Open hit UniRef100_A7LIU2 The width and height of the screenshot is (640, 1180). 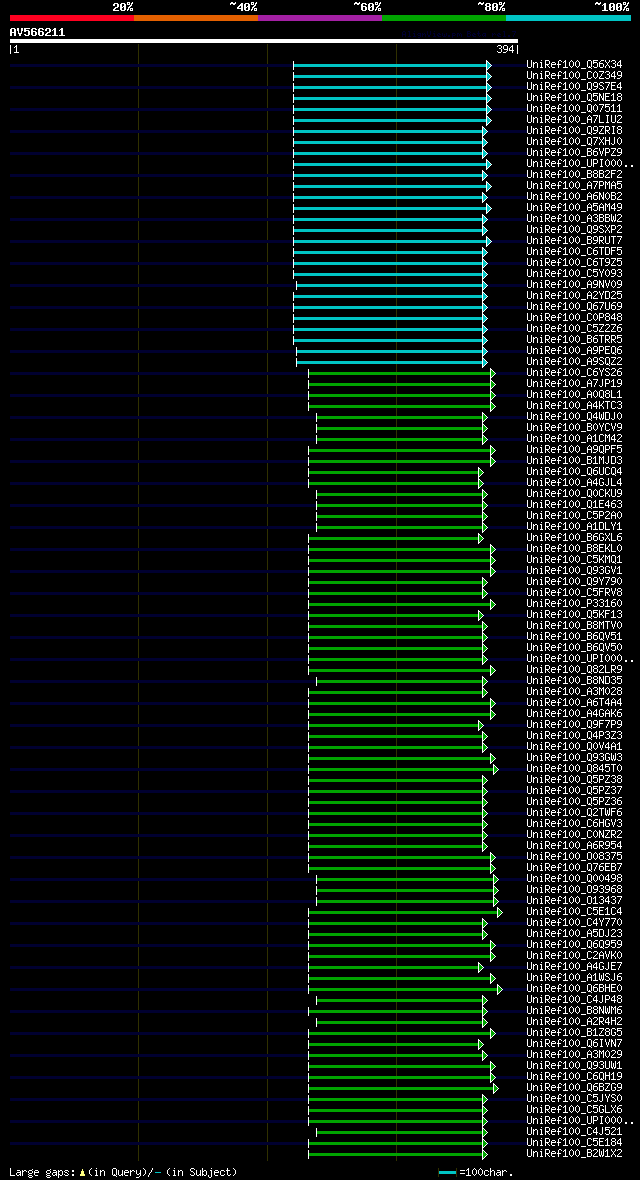click(574, 120)
